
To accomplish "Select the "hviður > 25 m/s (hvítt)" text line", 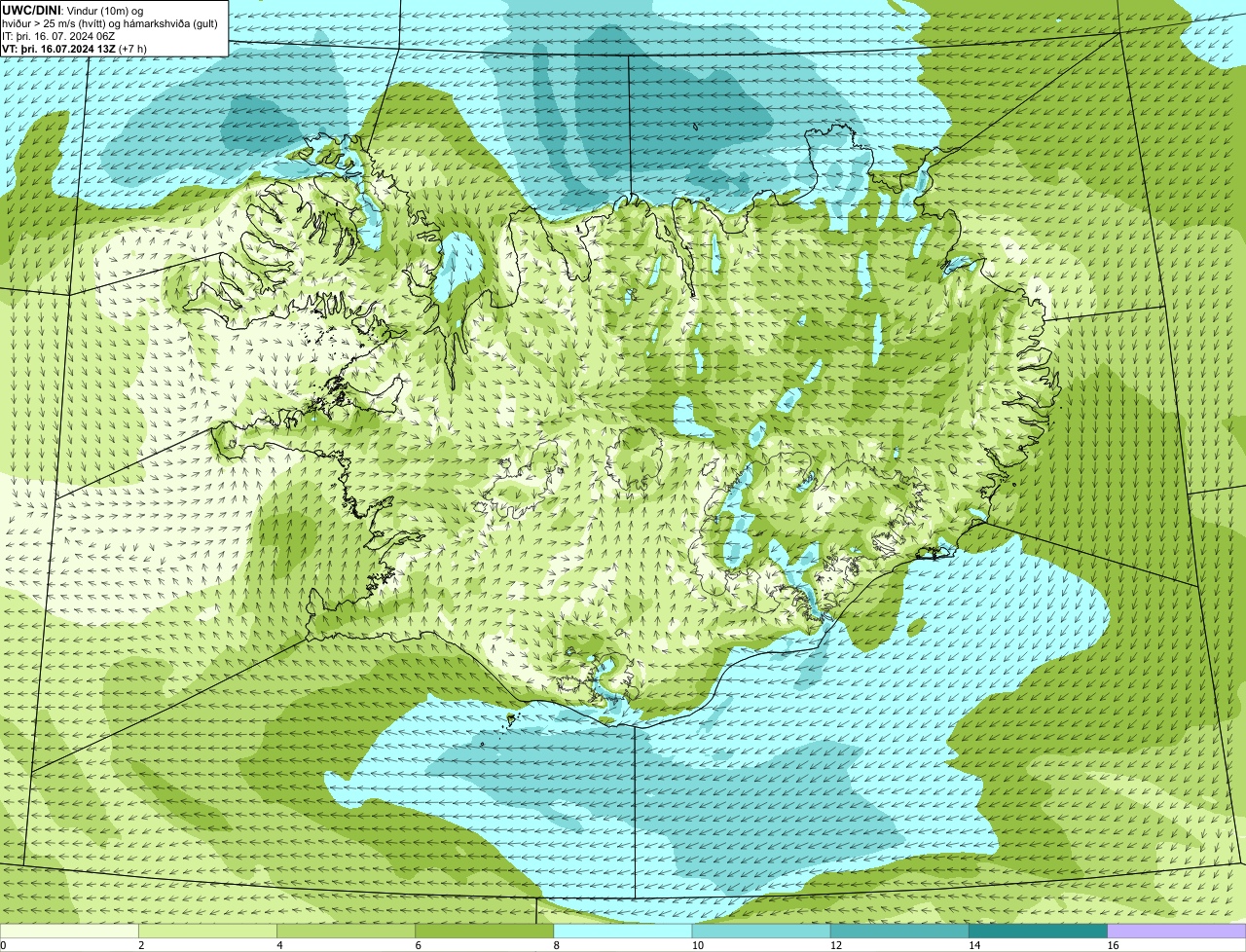I will tap(110, 23).
